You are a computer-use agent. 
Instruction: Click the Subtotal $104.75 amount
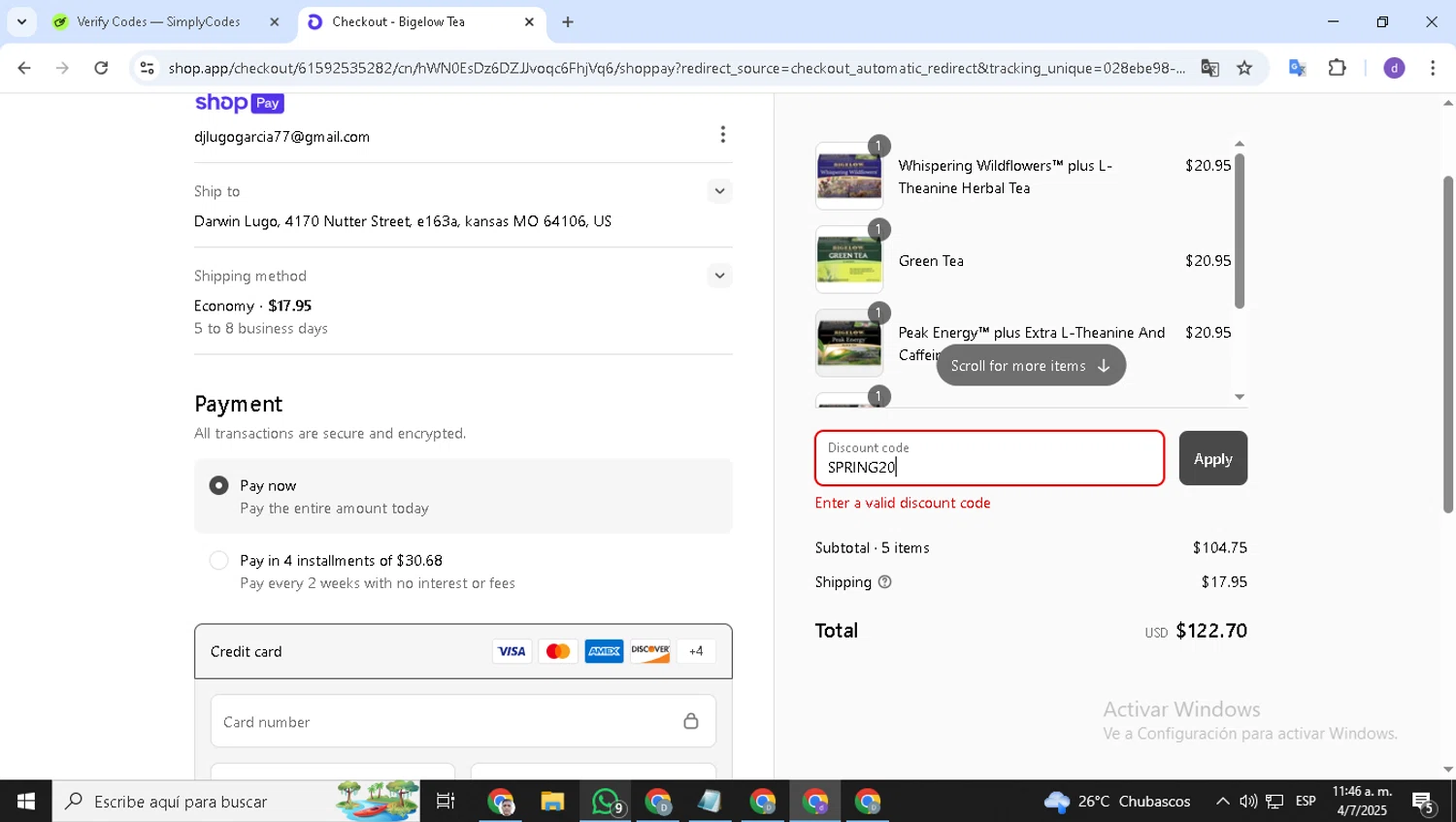1219,548
